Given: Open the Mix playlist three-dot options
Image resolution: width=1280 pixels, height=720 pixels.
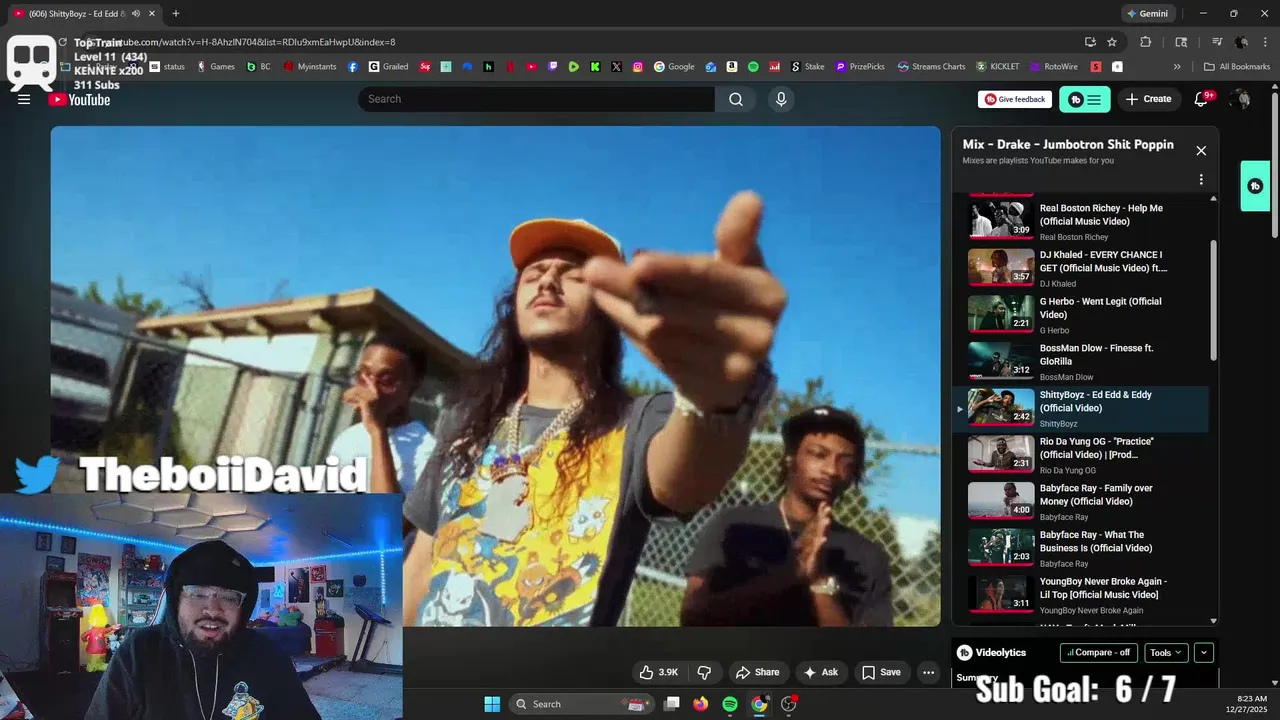Looking at the screenshot, I should click(1201, 180).
